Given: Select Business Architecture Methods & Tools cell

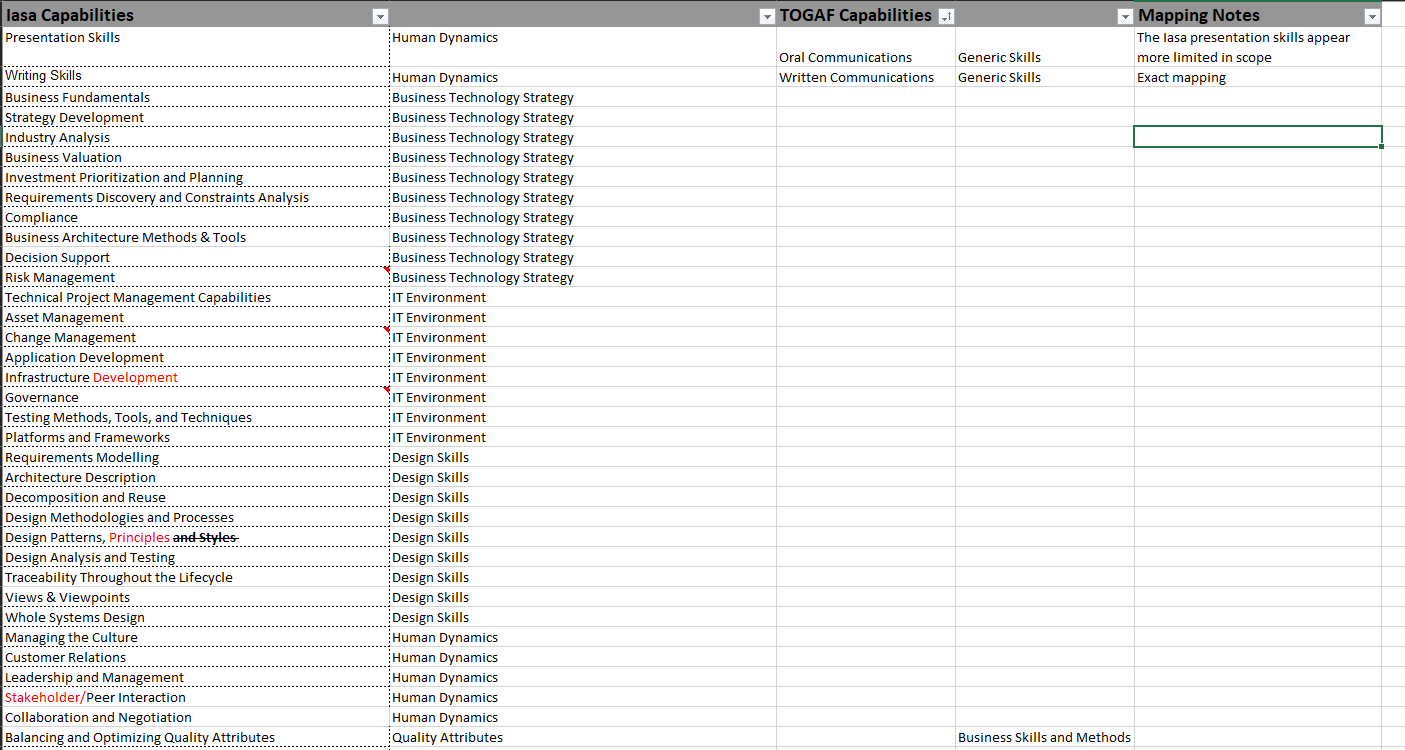Looking at the screenshot, I should [x=195, y=237].
